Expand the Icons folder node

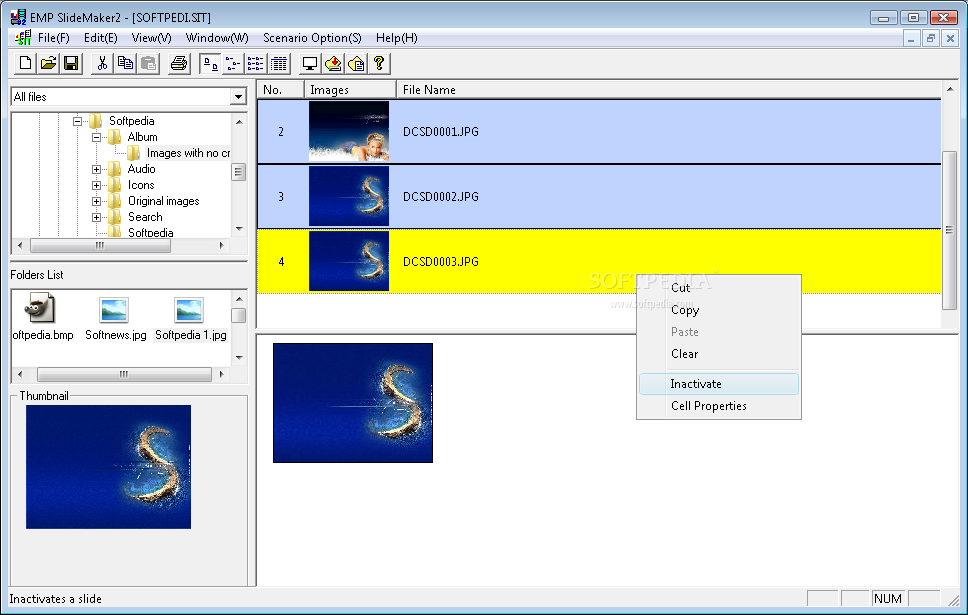(x=96, y=185)
